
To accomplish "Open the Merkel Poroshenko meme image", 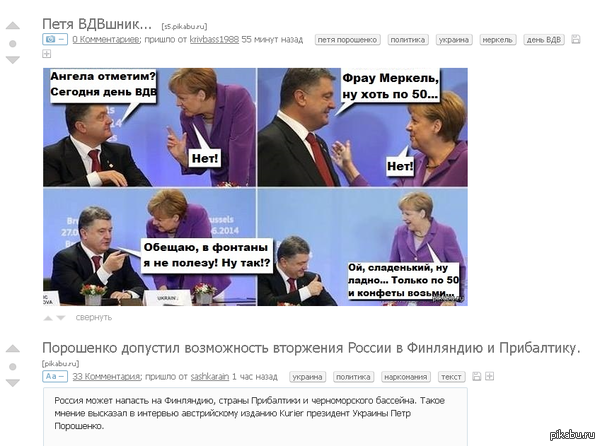I will click(255, 187).
